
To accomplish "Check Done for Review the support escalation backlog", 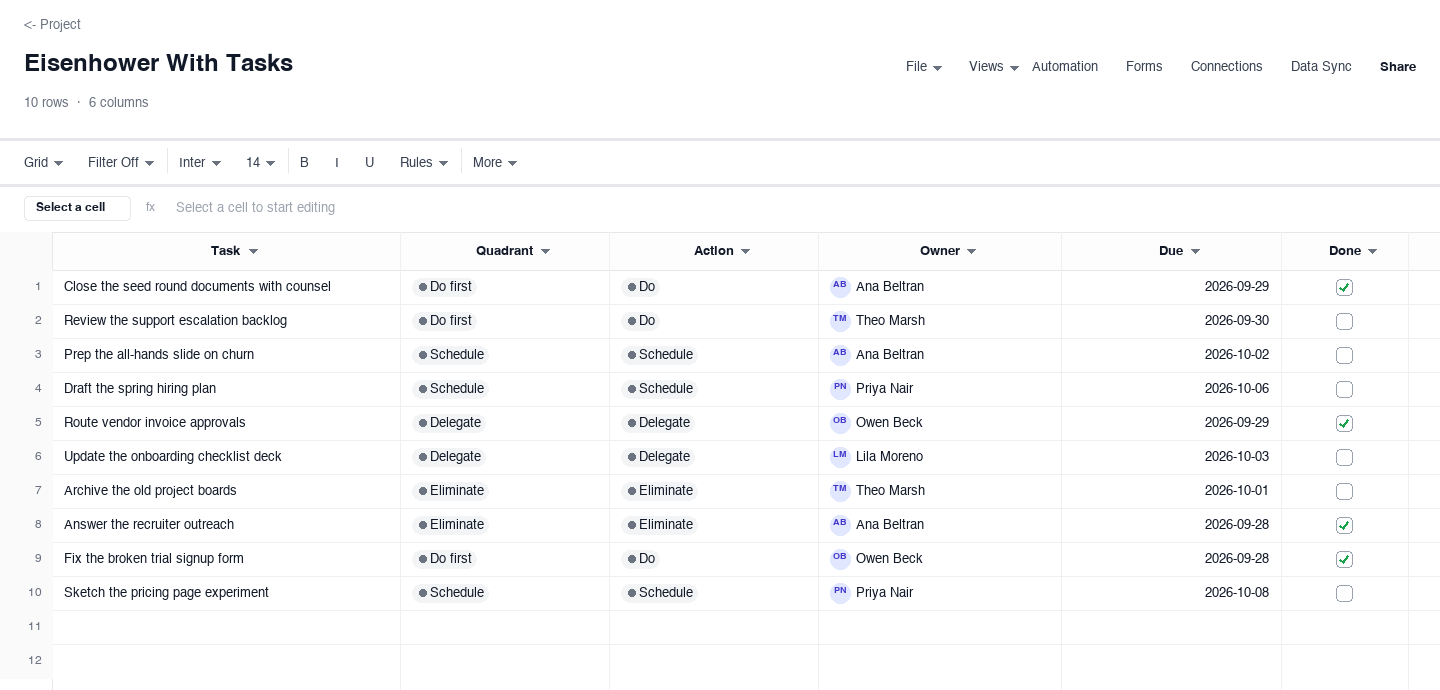I will tap(1344, 321).
